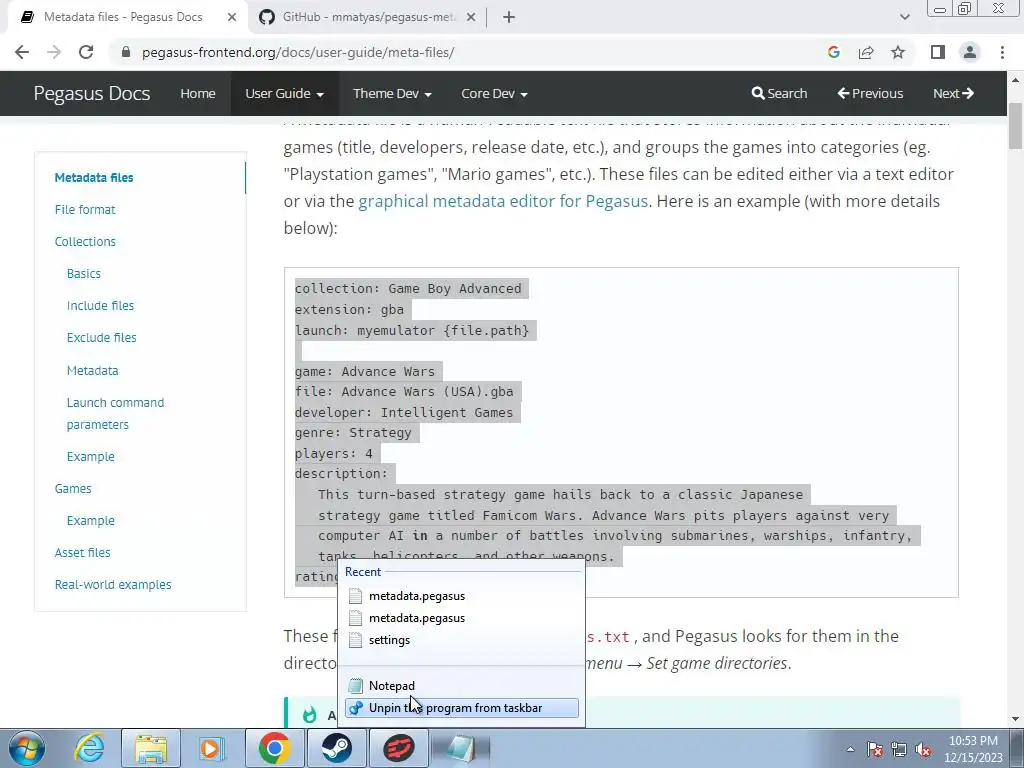Jump to File format section
Screen dimensions: 1024x768
[x=85, y=210]
